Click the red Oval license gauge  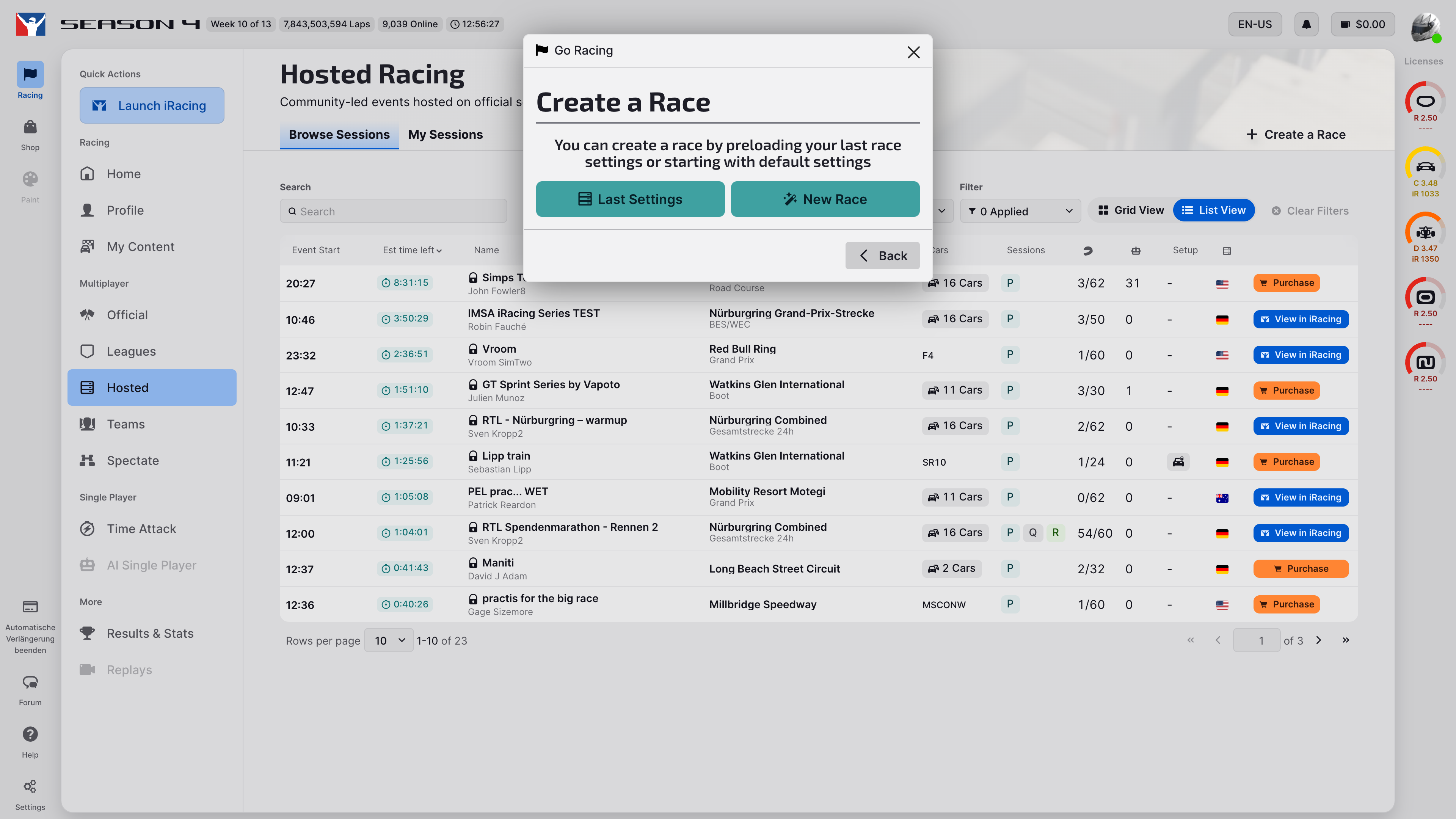(x=1425, y=102)
